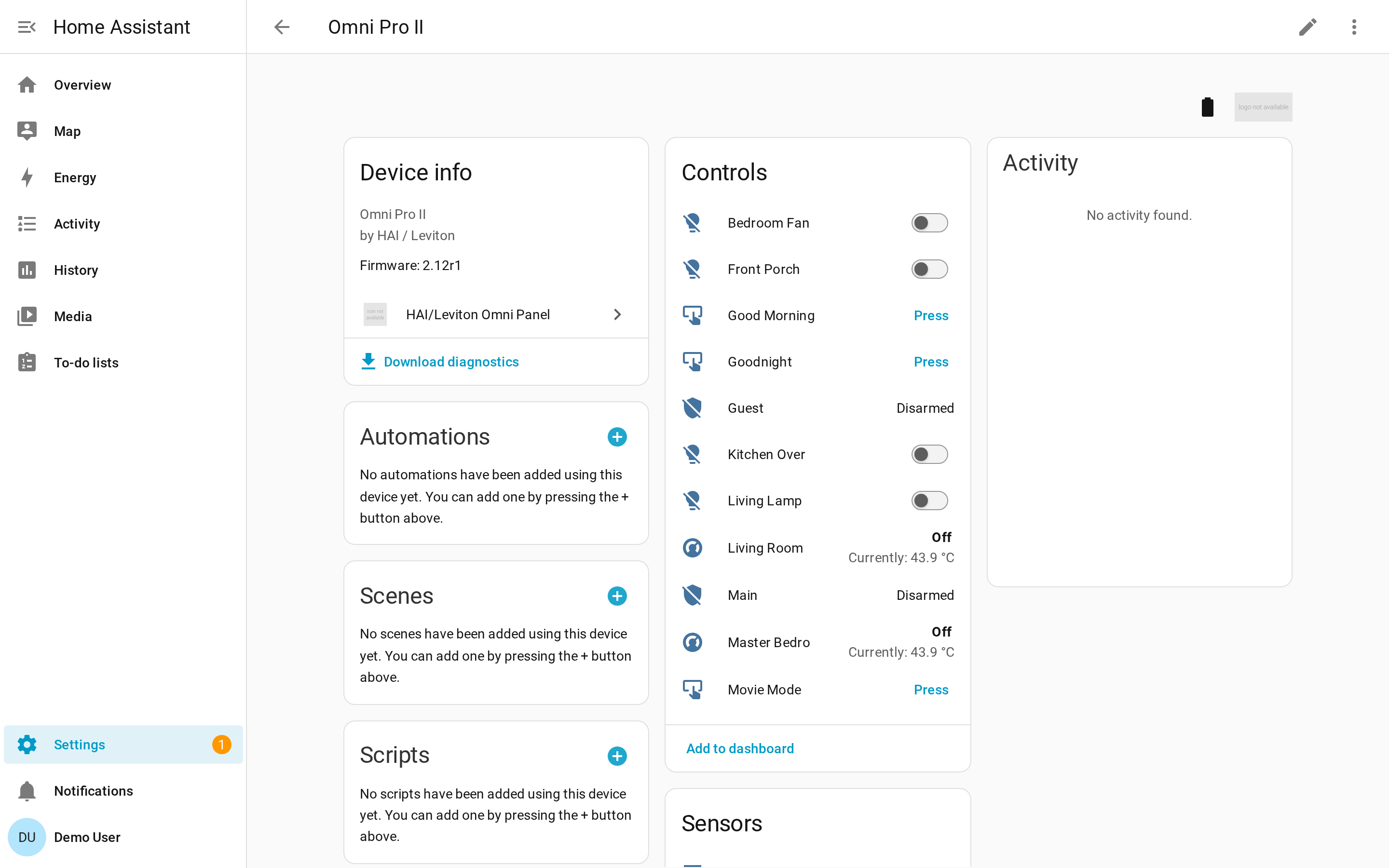This screenshot has width=1389, height=868.
Task: Open Living Room climate details
Action: tap(817, 548)
